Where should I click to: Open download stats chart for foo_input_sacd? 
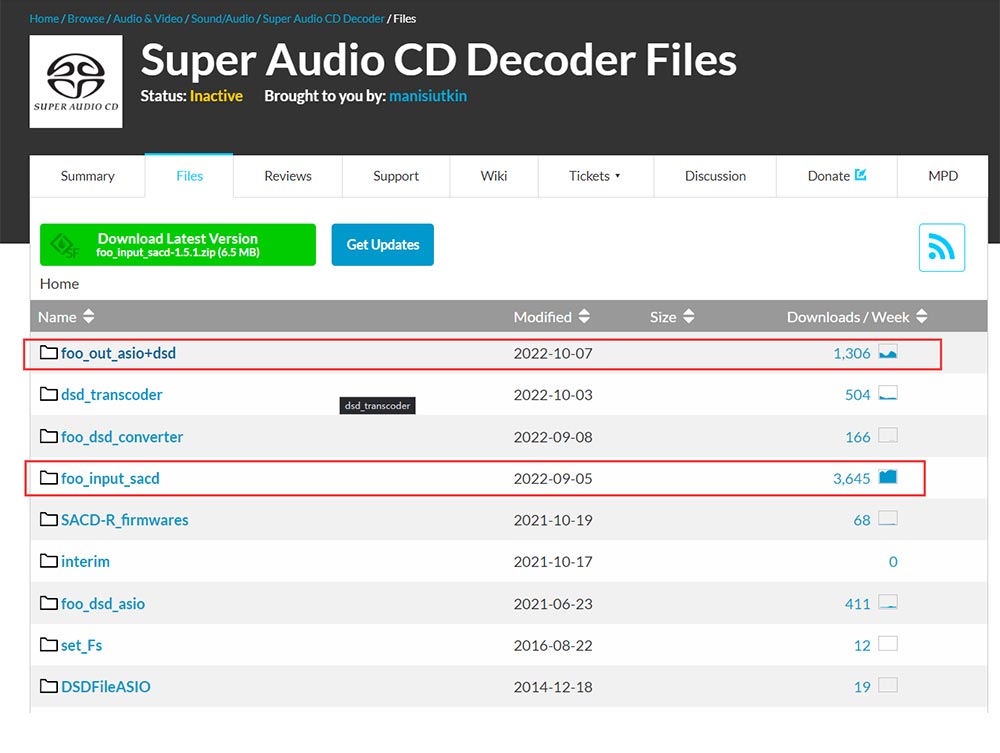pyautogui.click(x=888, y=477)
